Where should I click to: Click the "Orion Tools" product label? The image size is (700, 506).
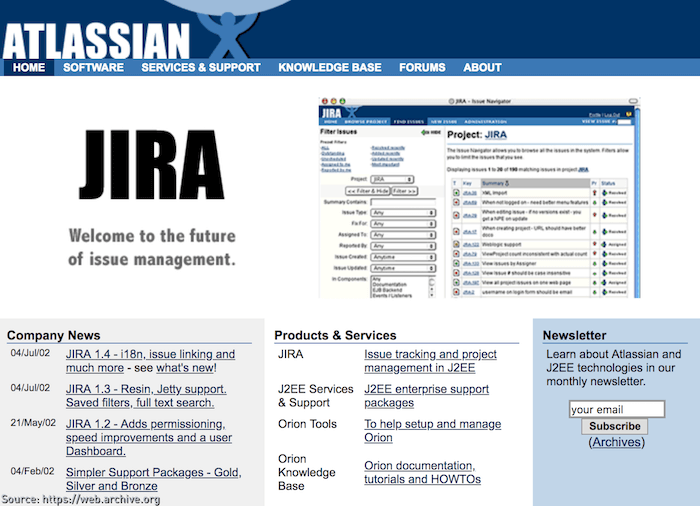point(307,424)
